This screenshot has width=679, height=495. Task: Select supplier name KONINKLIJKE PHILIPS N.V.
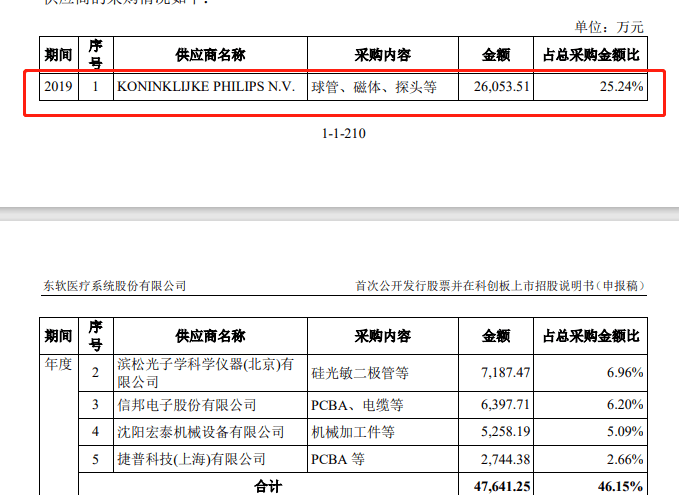click(206, 87)
